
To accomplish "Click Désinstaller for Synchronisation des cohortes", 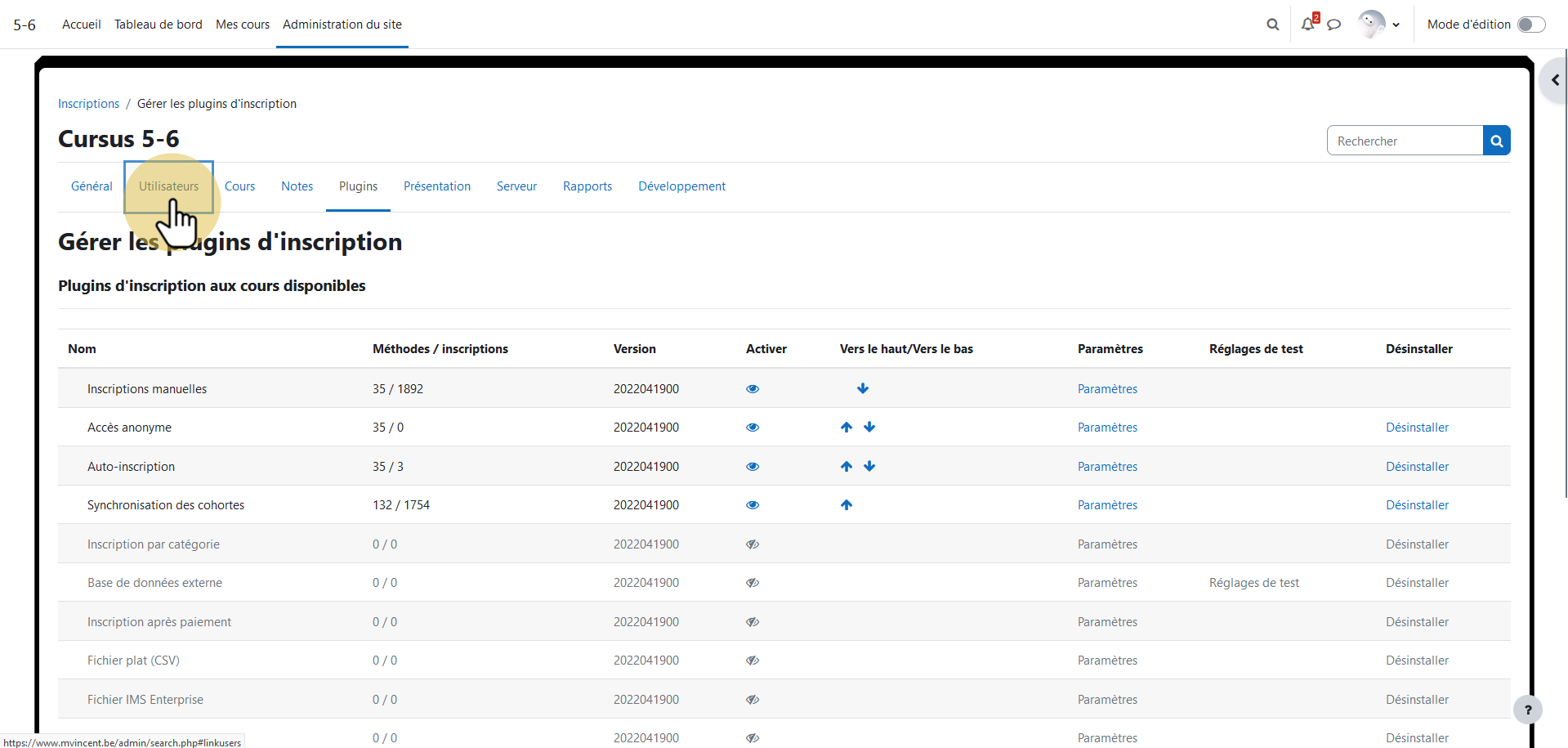I will pyautogui.click(x=1417, y=505).
